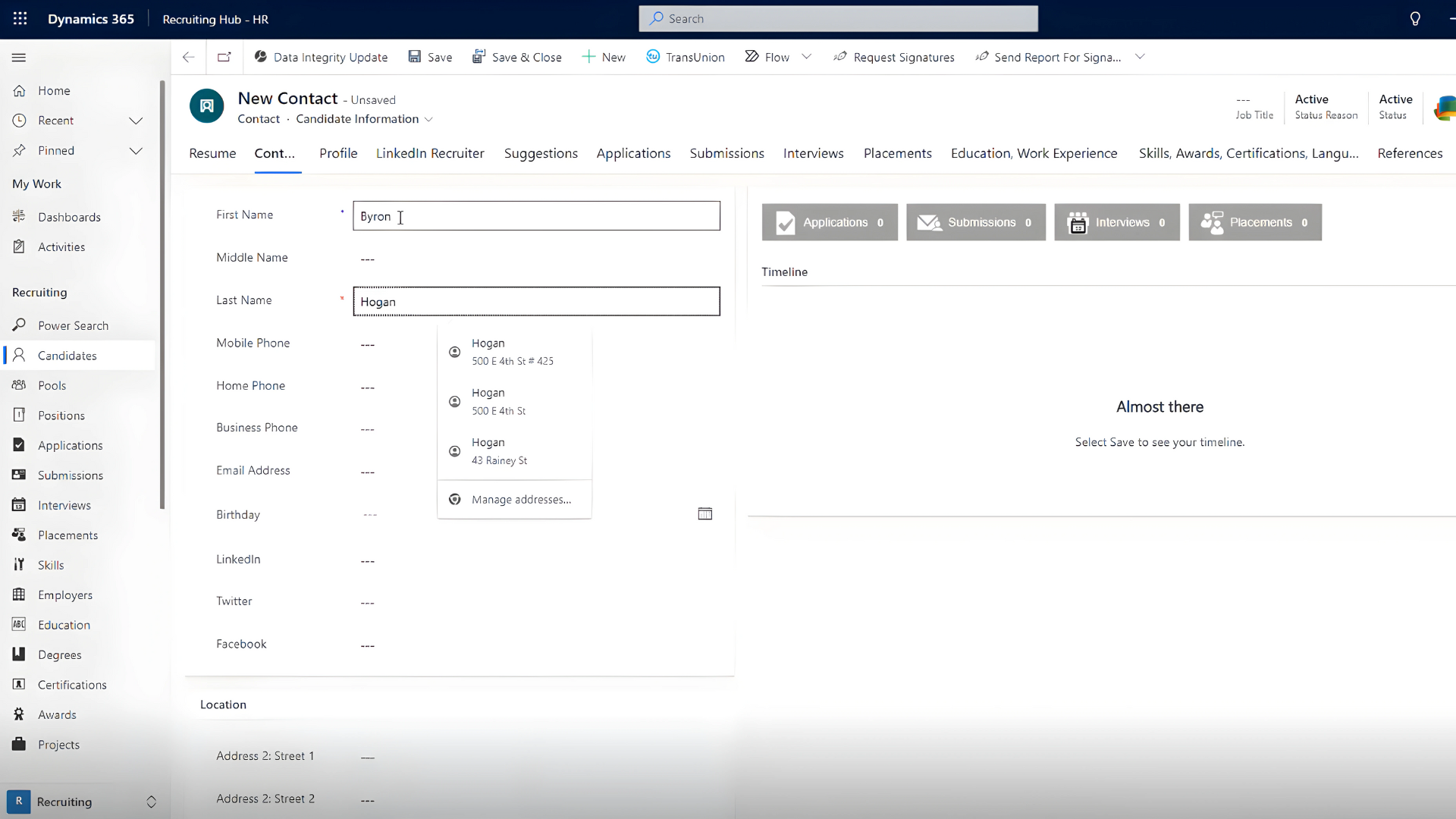Click the lightbulb assistant icon in header
Viewport: 1456px width, 819px height.
(x=1415, y=19)
